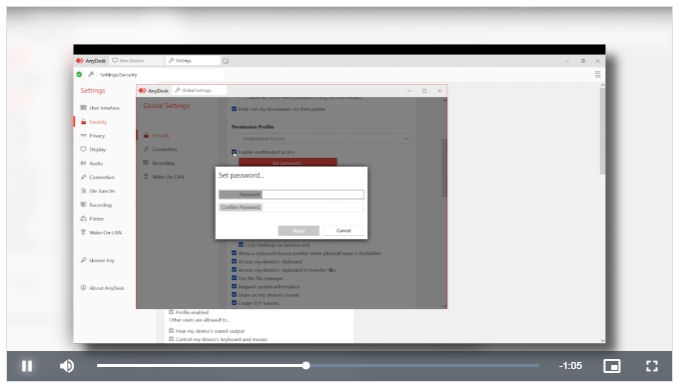Viewport: 682px width, 390px height.
Task: Click the Password input field
Action: tap(313, 194)
